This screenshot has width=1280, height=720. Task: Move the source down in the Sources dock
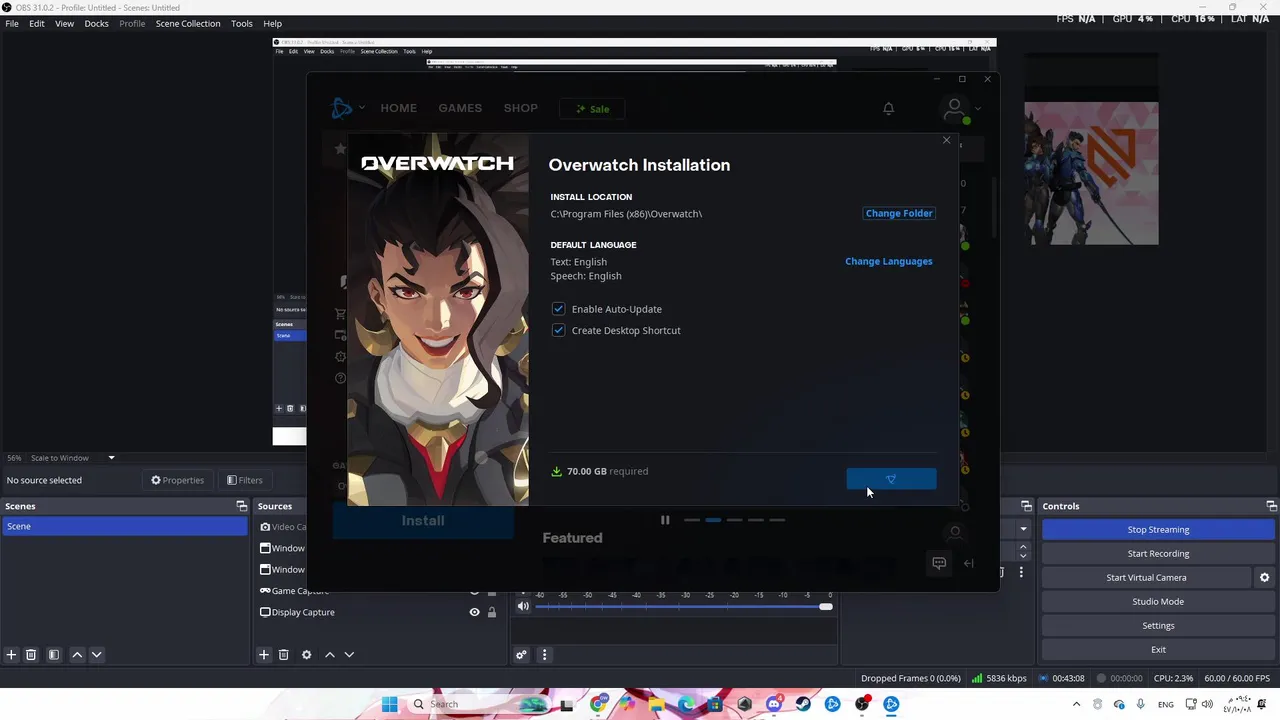pos(349,655)
